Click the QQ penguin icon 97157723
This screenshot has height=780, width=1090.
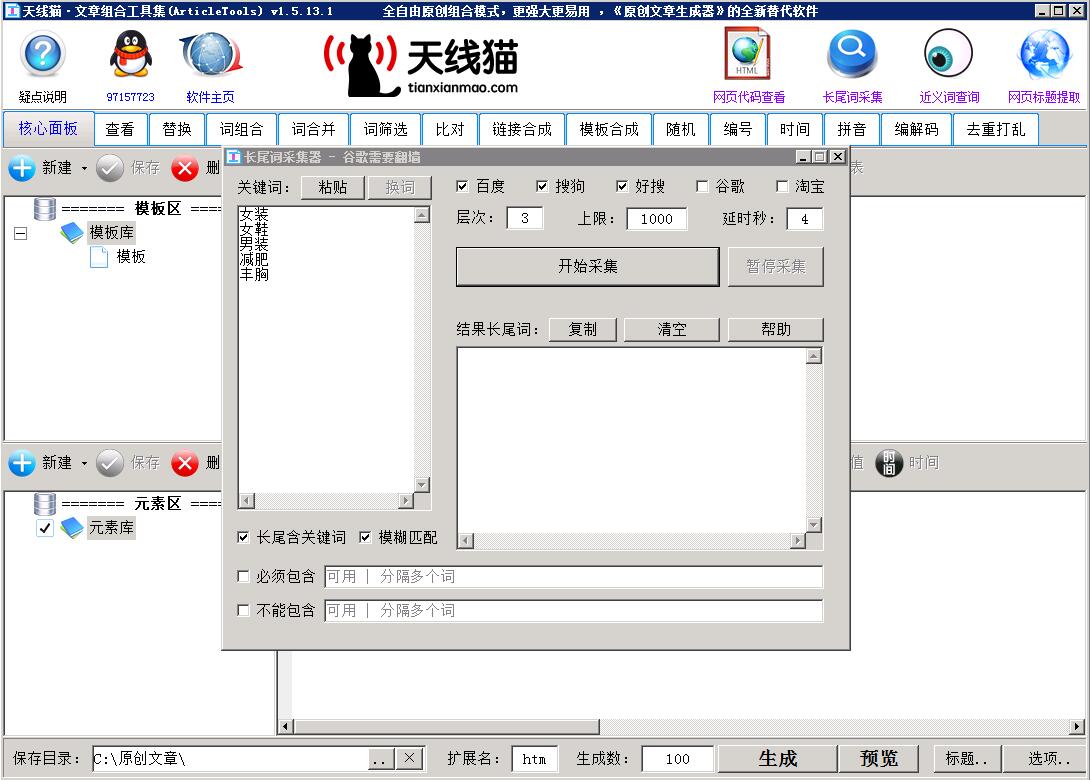coord(130,54)
